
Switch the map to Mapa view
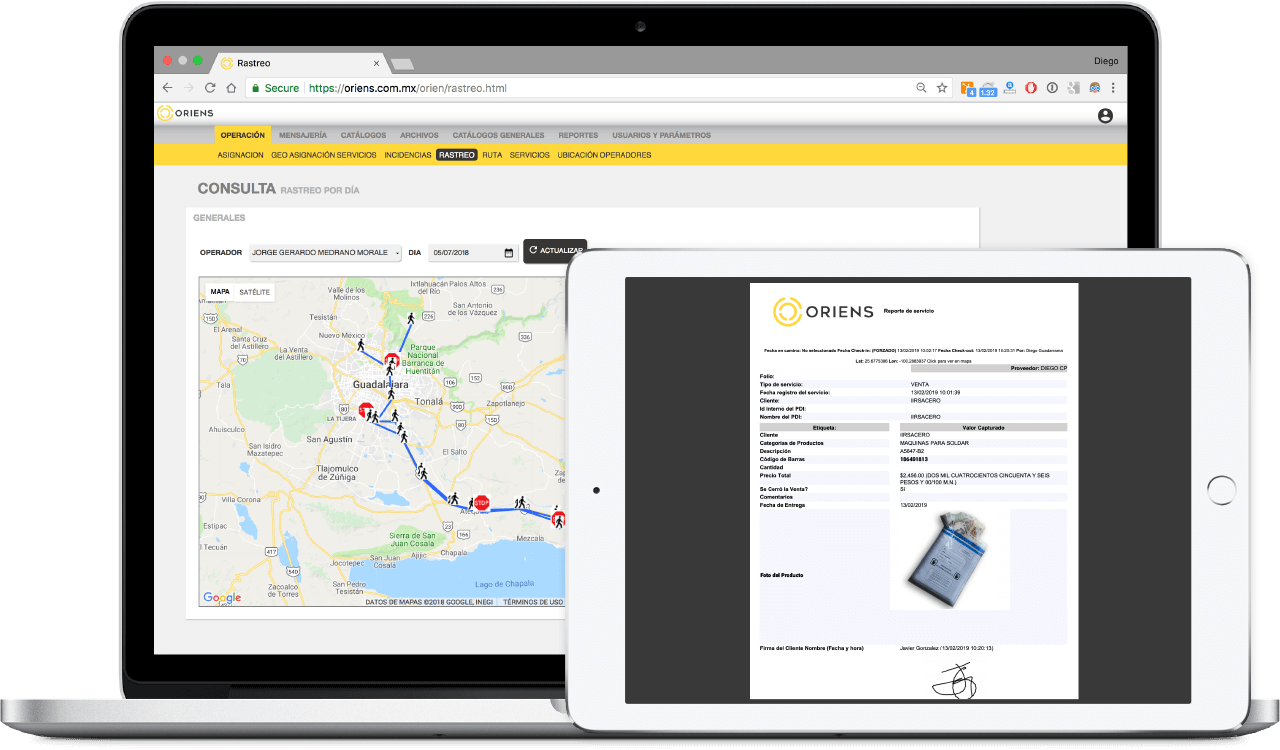pyautogui.click(x=220, y=292)
